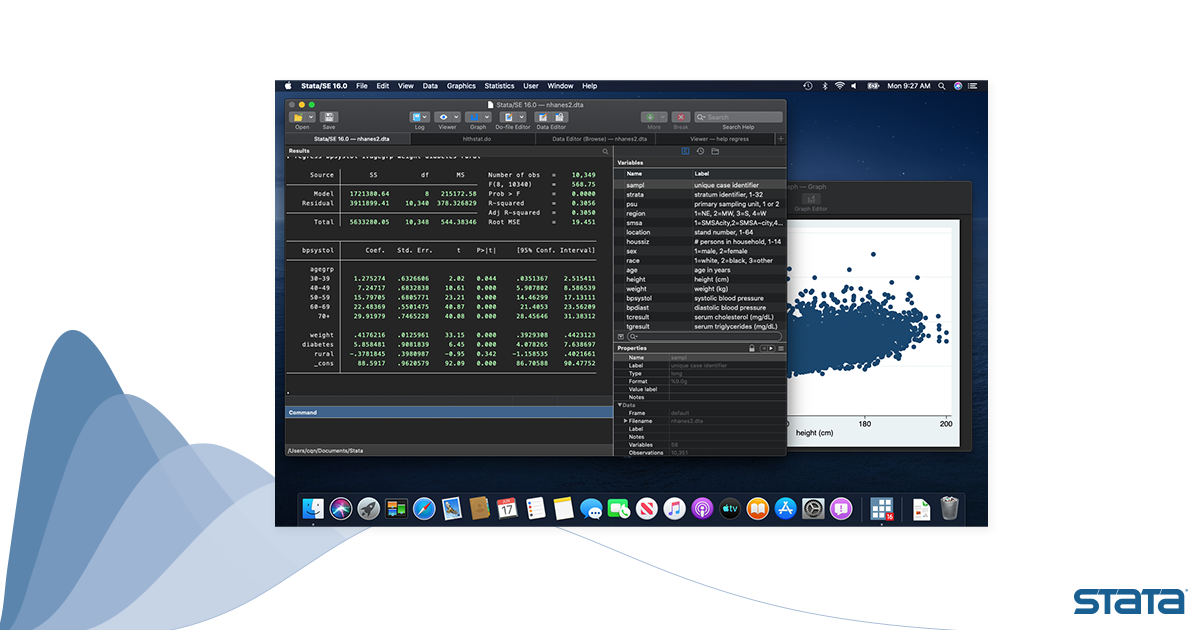Open the File menu
The image size is (1200, 630).
pyautogui.click(x=361, y=86)
